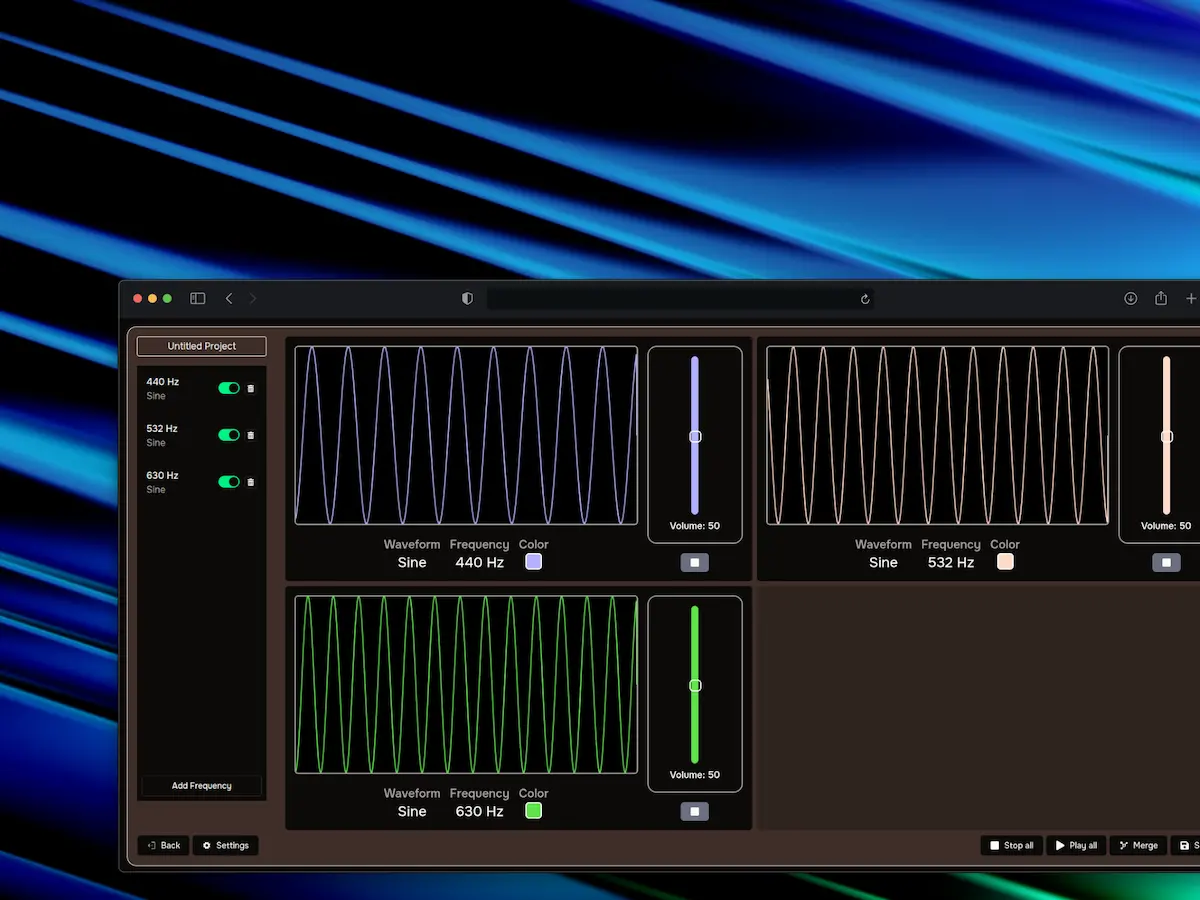Reload the page with refresh icon
This screenshot has width=1200, height=900.
click(865, 298)
